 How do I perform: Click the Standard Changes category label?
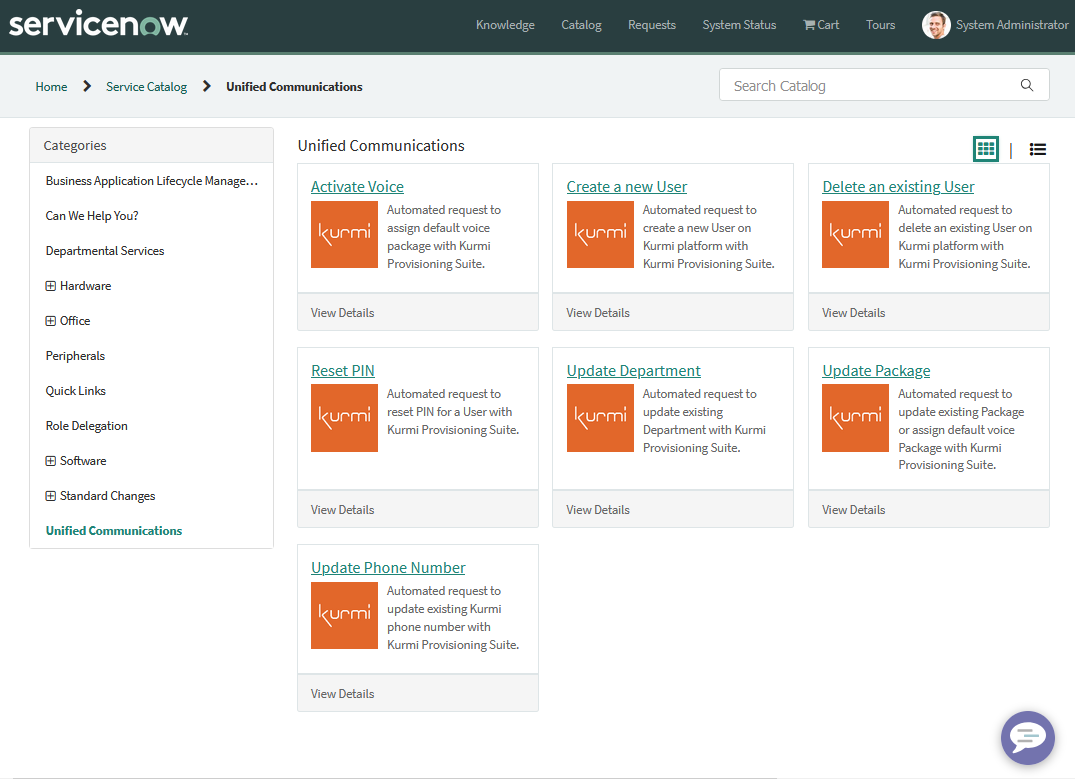coord(108,496)
